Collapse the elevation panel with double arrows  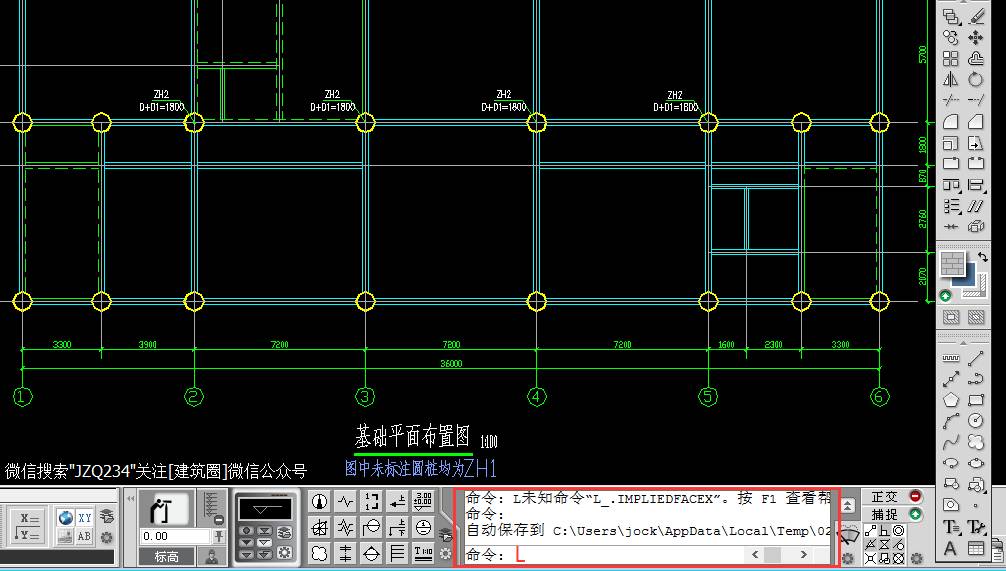pos(130,499)
